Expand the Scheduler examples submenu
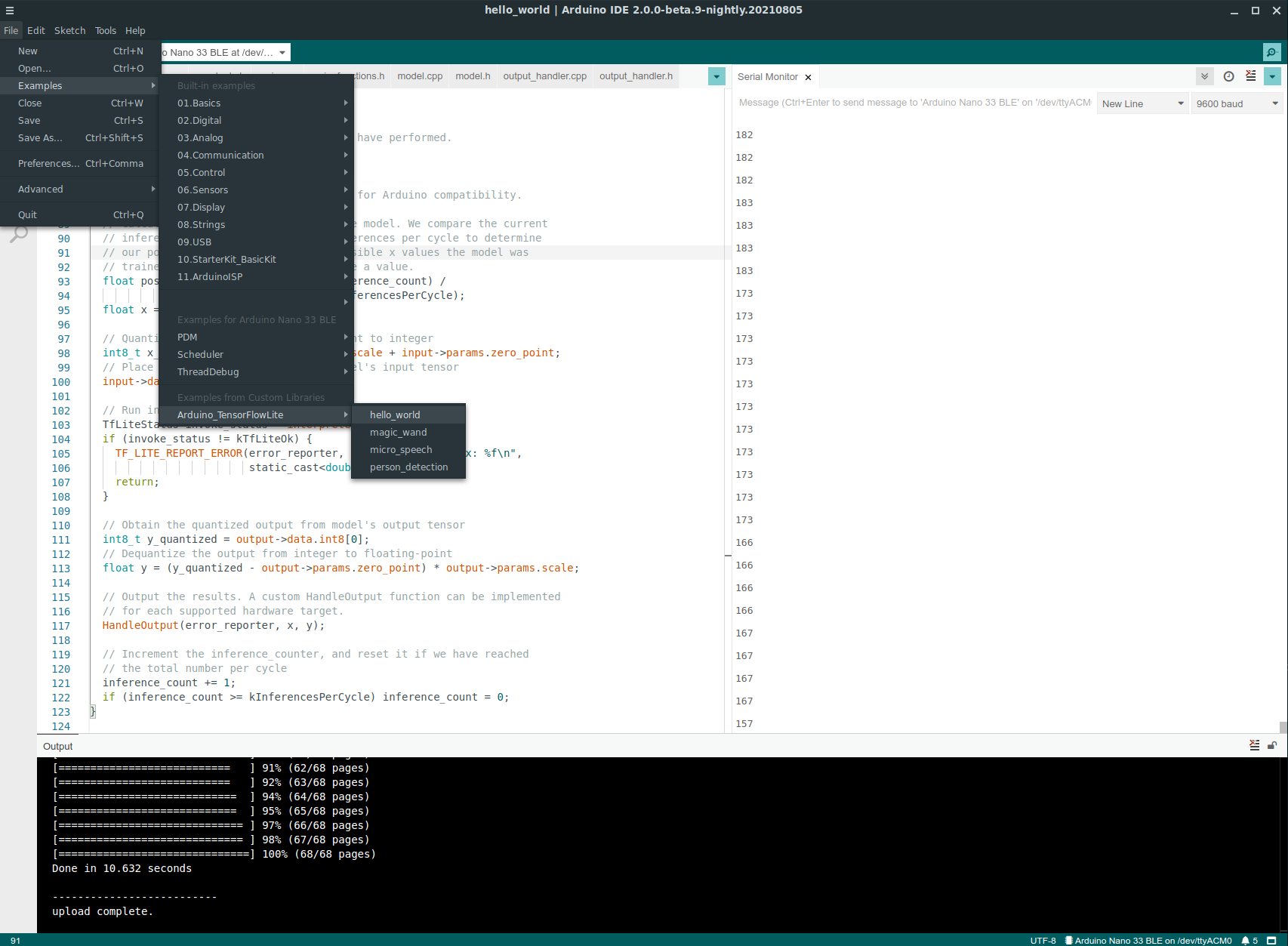The width and height of the screenshot is (1288, 946). pos(256,354)
